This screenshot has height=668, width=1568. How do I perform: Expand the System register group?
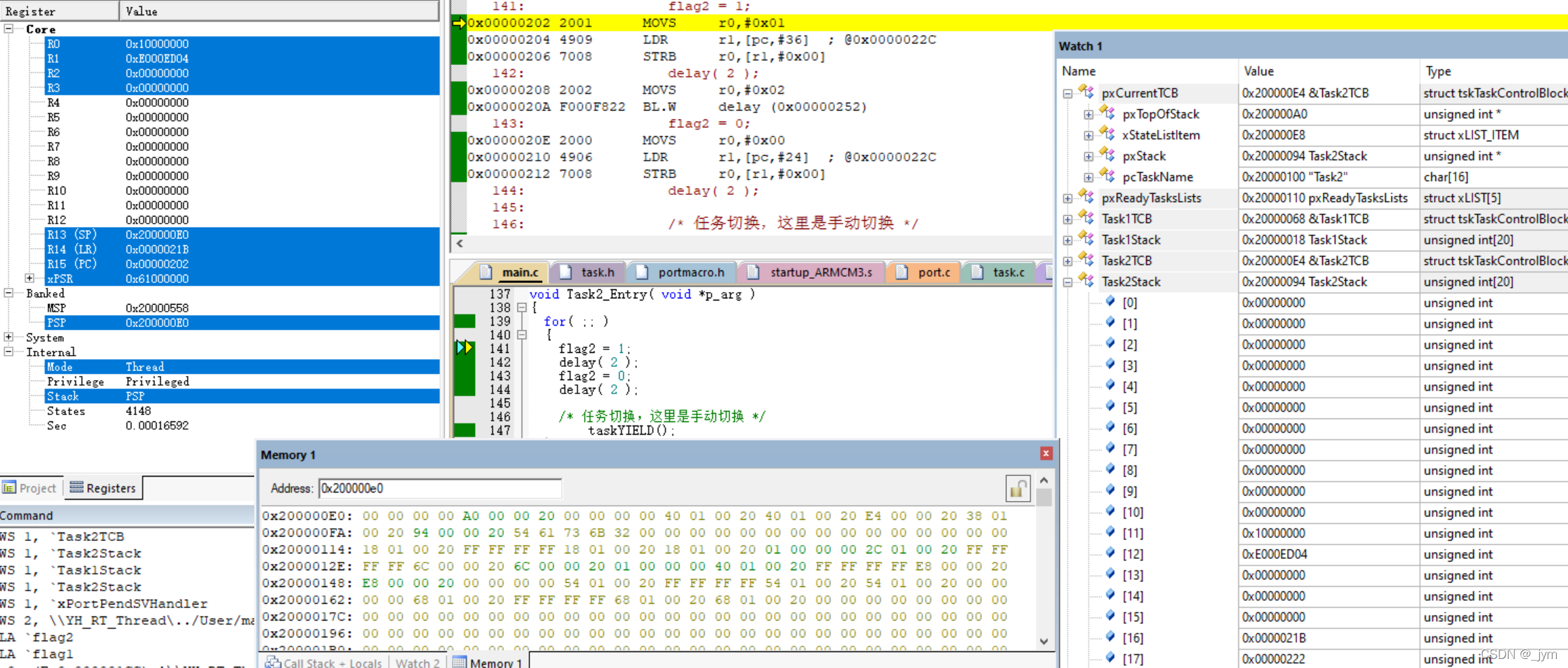9,337
